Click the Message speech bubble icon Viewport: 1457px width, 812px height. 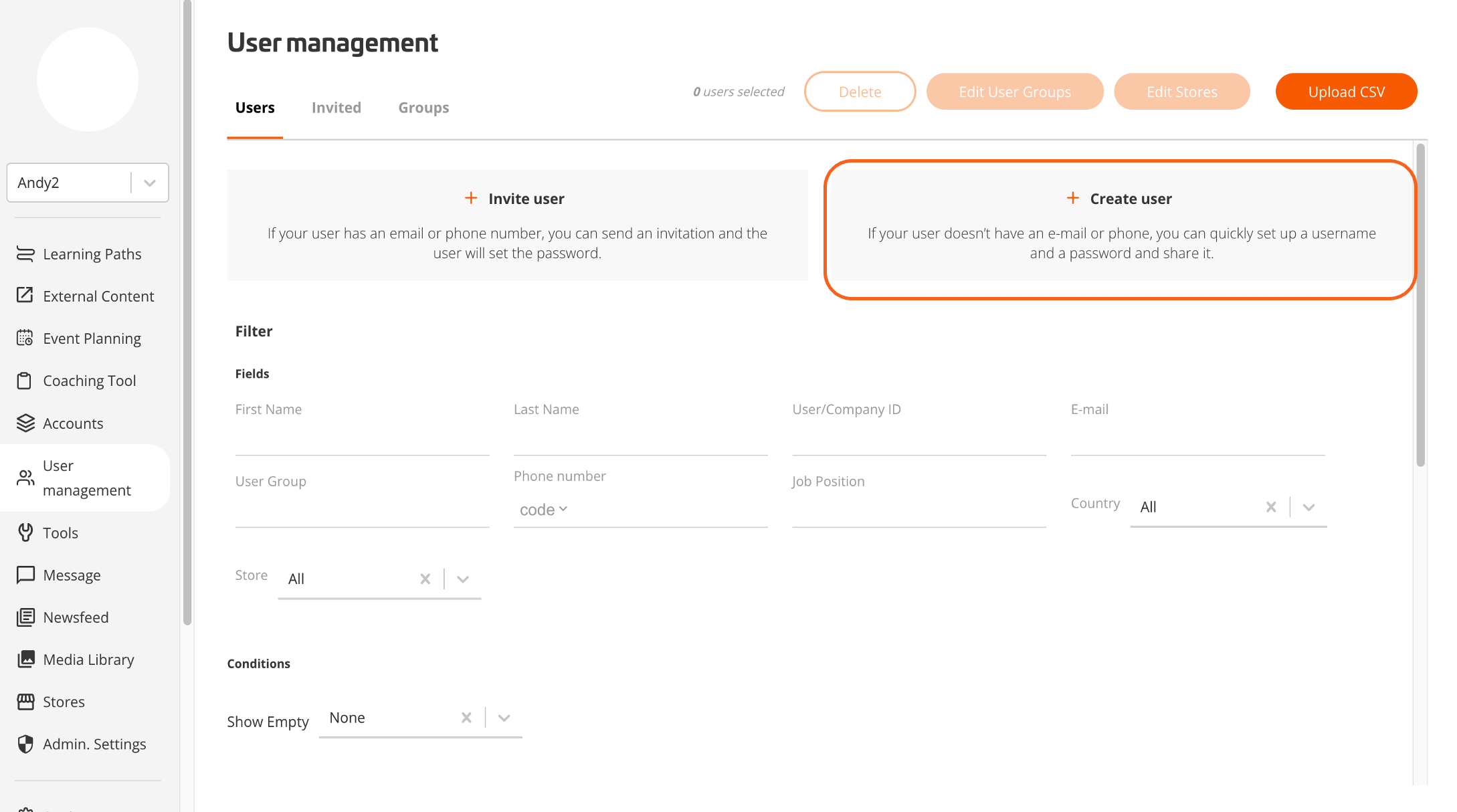pos(25,575)
